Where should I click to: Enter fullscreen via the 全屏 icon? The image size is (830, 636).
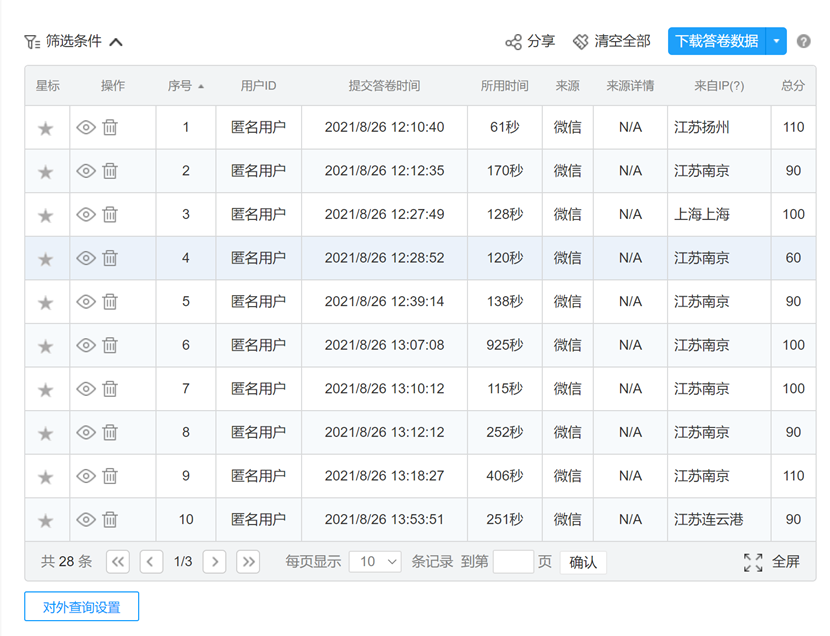point(753,562)
